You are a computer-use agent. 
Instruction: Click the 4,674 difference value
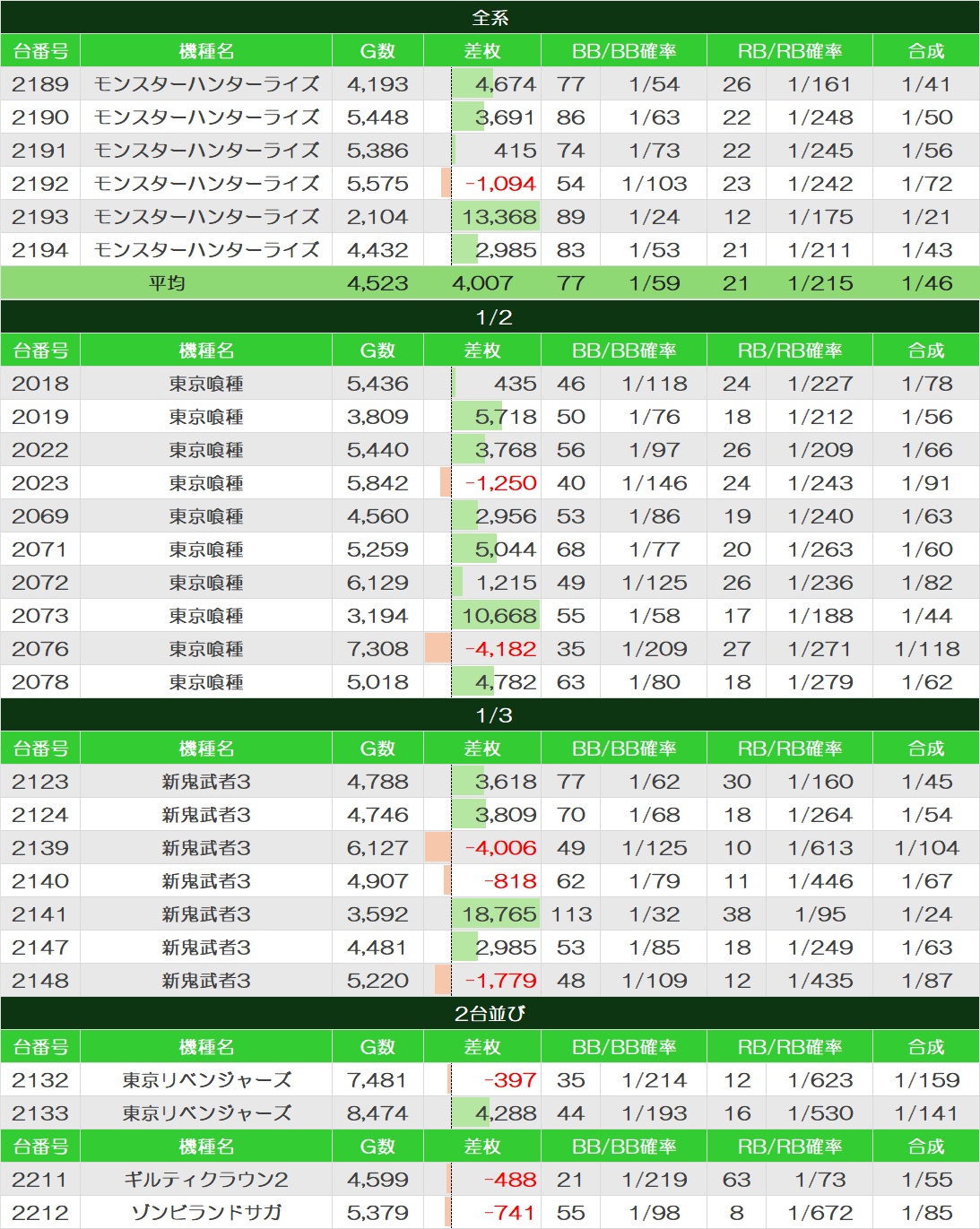pyautogui.click(x=506, y=84)
